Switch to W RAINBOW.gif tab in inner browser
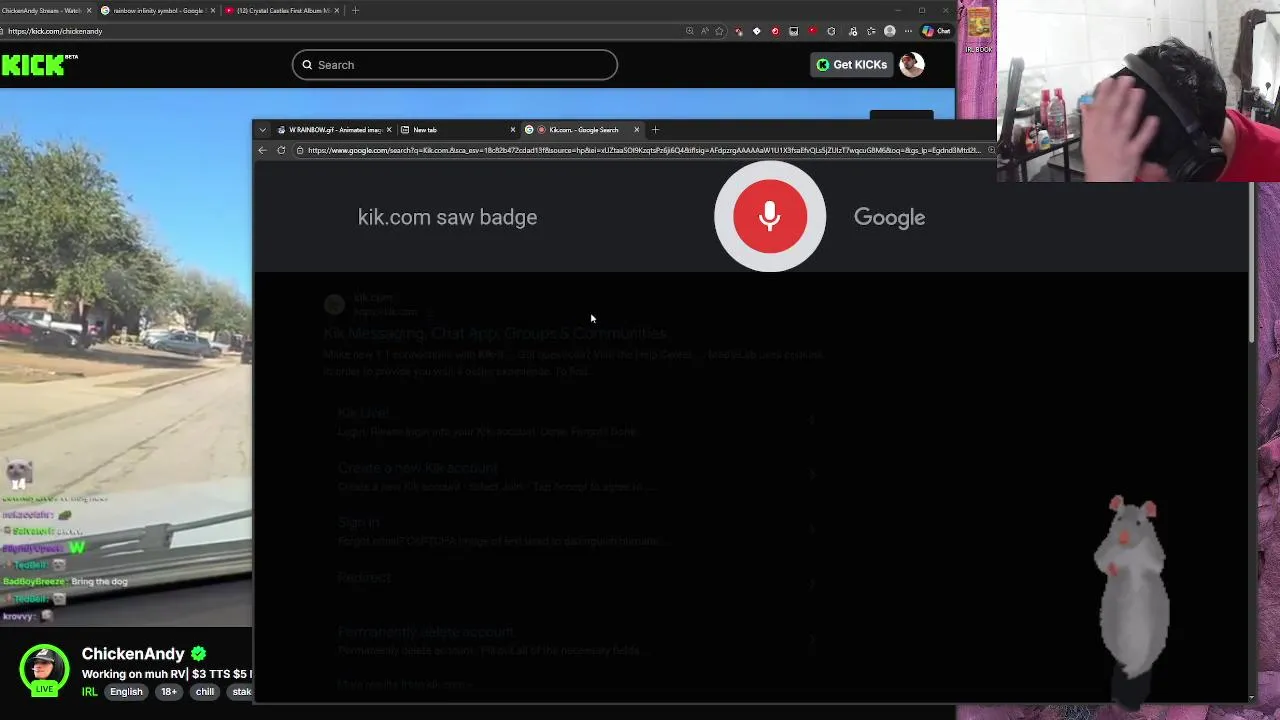The height and width of the screenshot is (720, 1280). (335, 130)
